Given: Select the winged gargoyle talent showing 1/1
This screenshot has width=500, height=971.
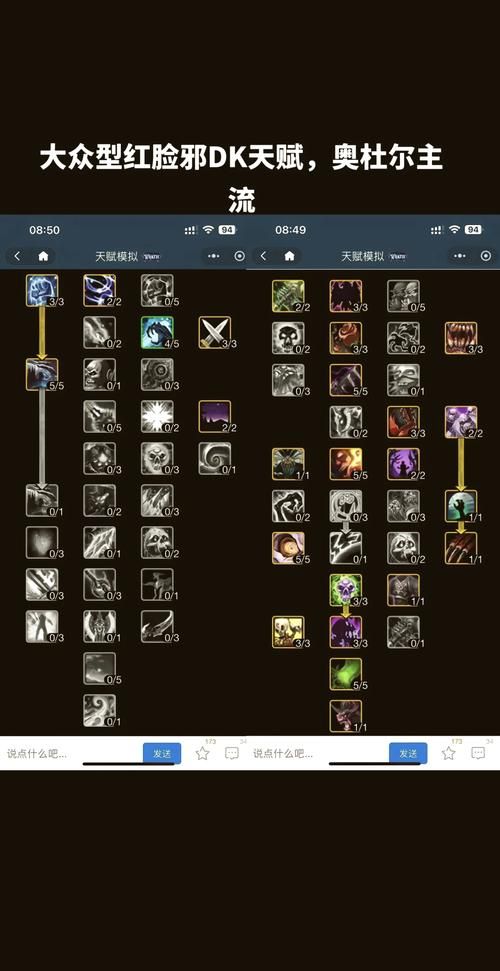Looking at the screenshot, I should point(346,716).
